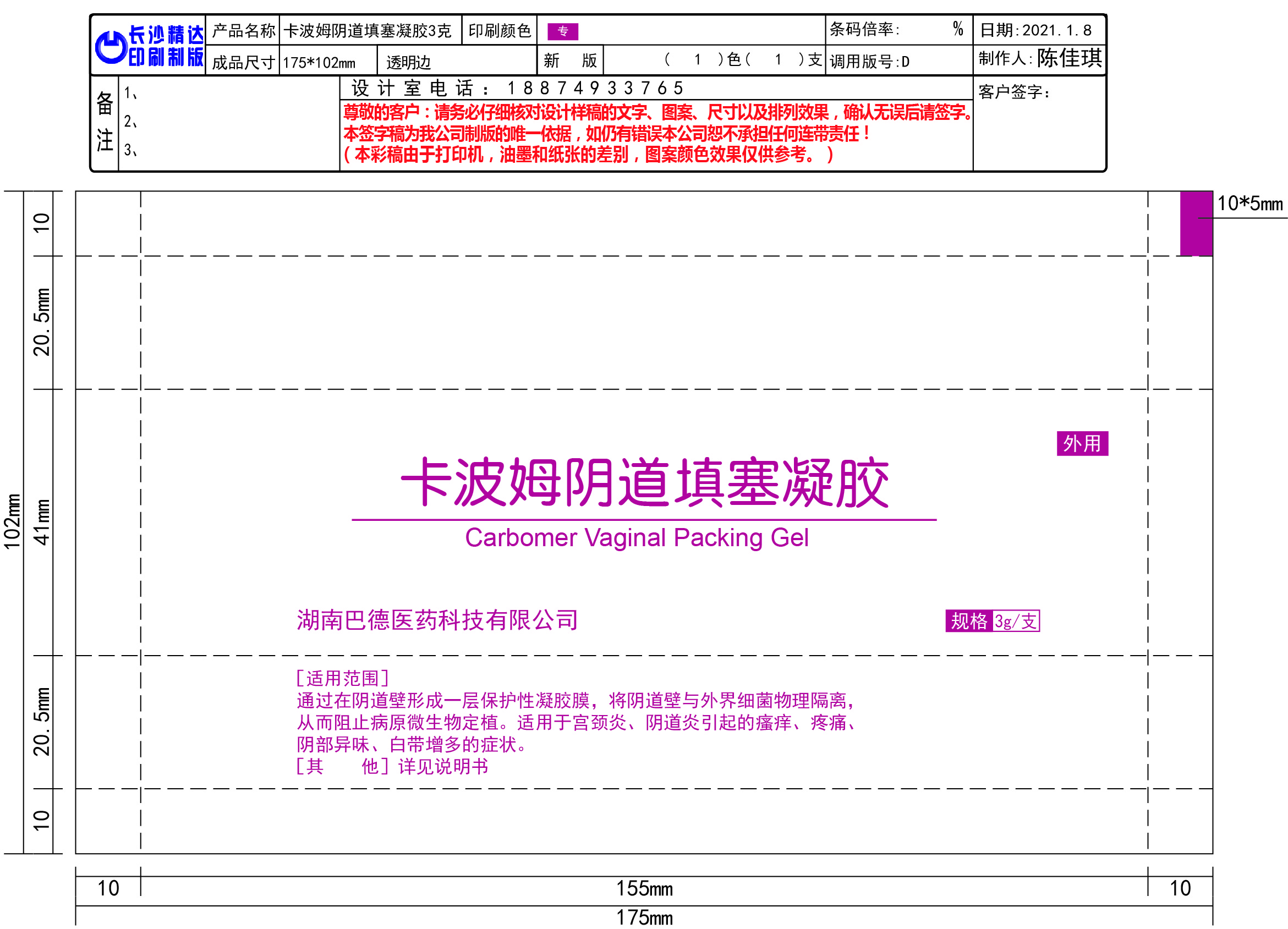This screenshot has height=929, width=1288.
Task: Click the purple 外用 badge
Action: [x=1082, y=443]
